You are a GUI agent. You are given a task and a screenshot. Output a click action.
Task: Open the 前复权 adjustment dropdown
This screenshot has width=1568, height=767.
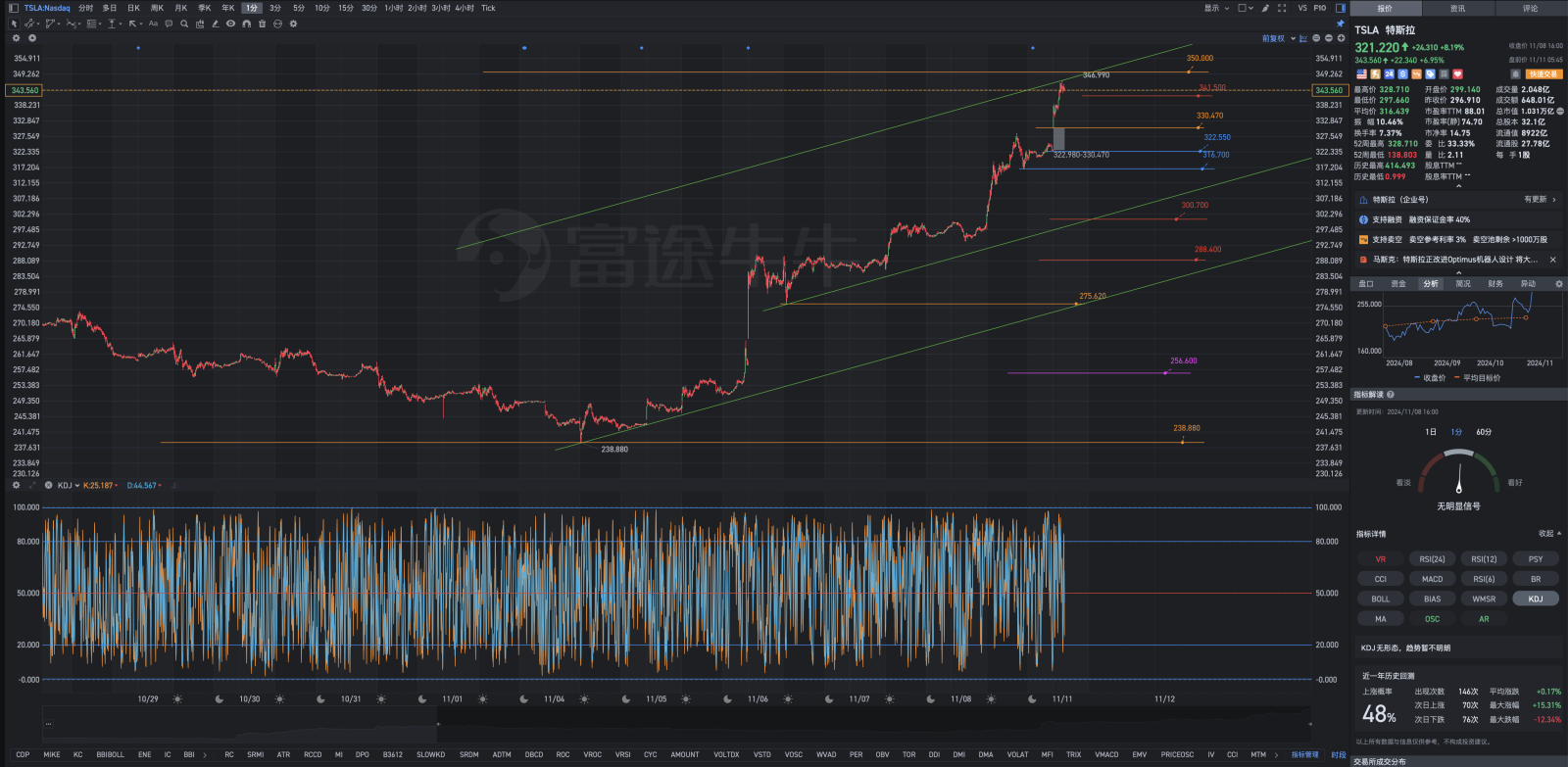(x=1279, y=38)
